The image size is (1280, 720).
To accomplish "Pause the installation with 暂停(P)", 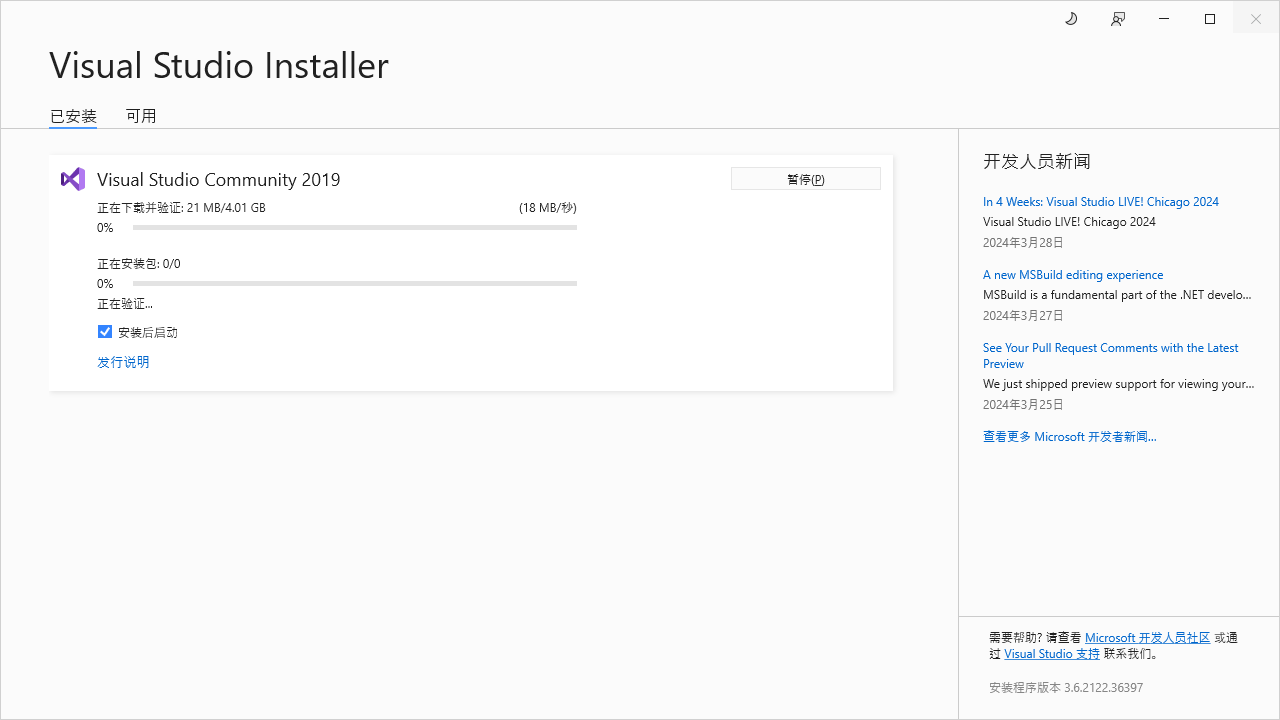I will pos(806,179).
